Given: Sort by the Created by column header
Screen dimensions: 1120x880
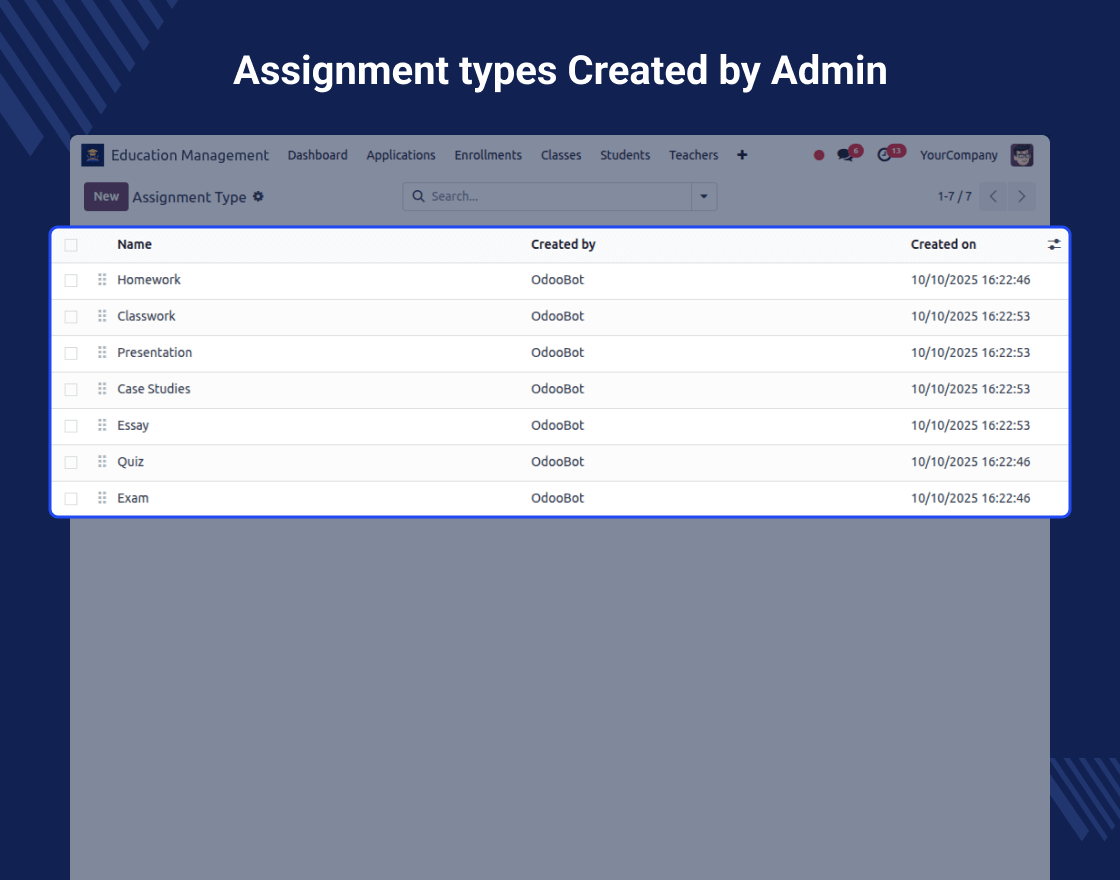Looking at the screenshot, I should pos(563,244).
